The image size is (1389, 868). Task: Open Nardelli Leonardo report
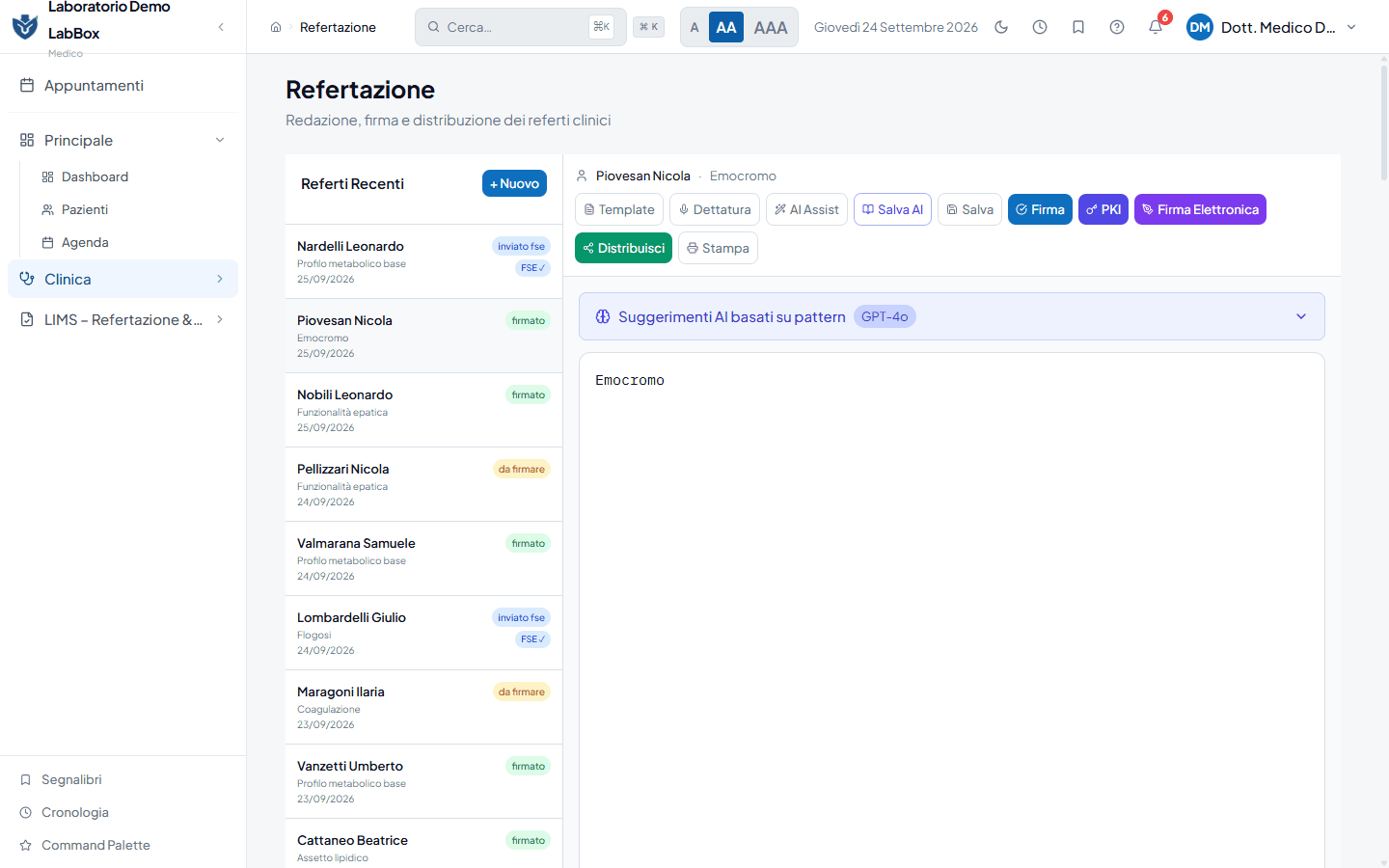coord(423,261)
